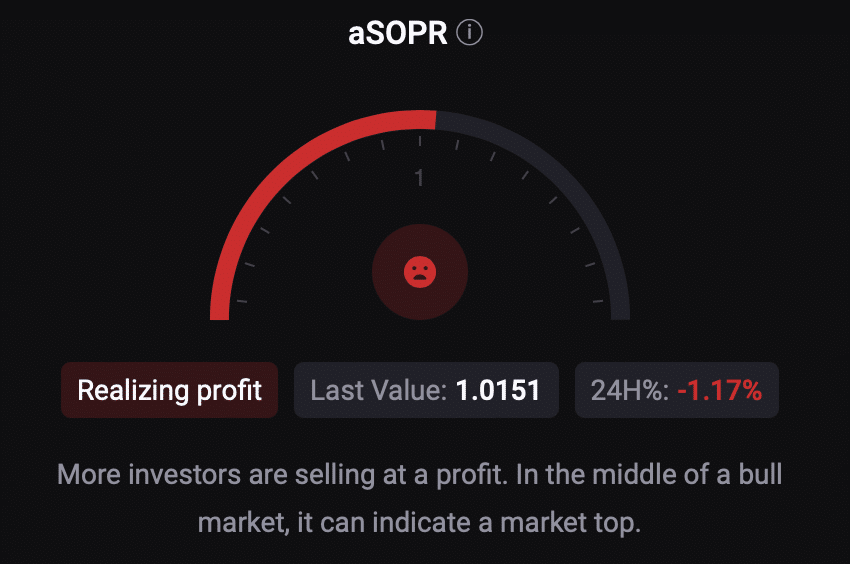Click the bottom-right end of gray arc

[620, 312]
